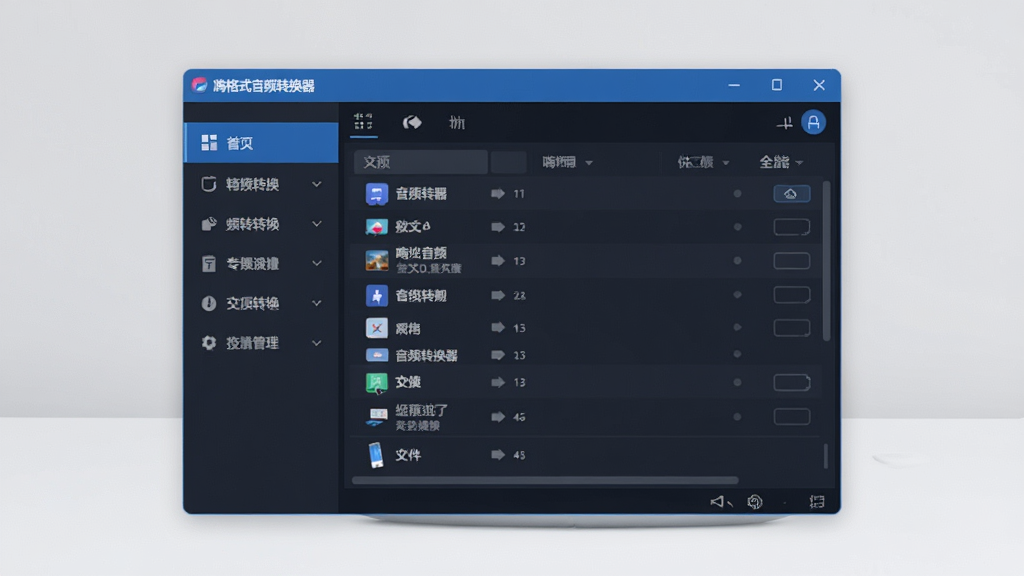Click the empty button in the landscape photo row
Screen dimensions: 1024x576
tap(792, 261)
